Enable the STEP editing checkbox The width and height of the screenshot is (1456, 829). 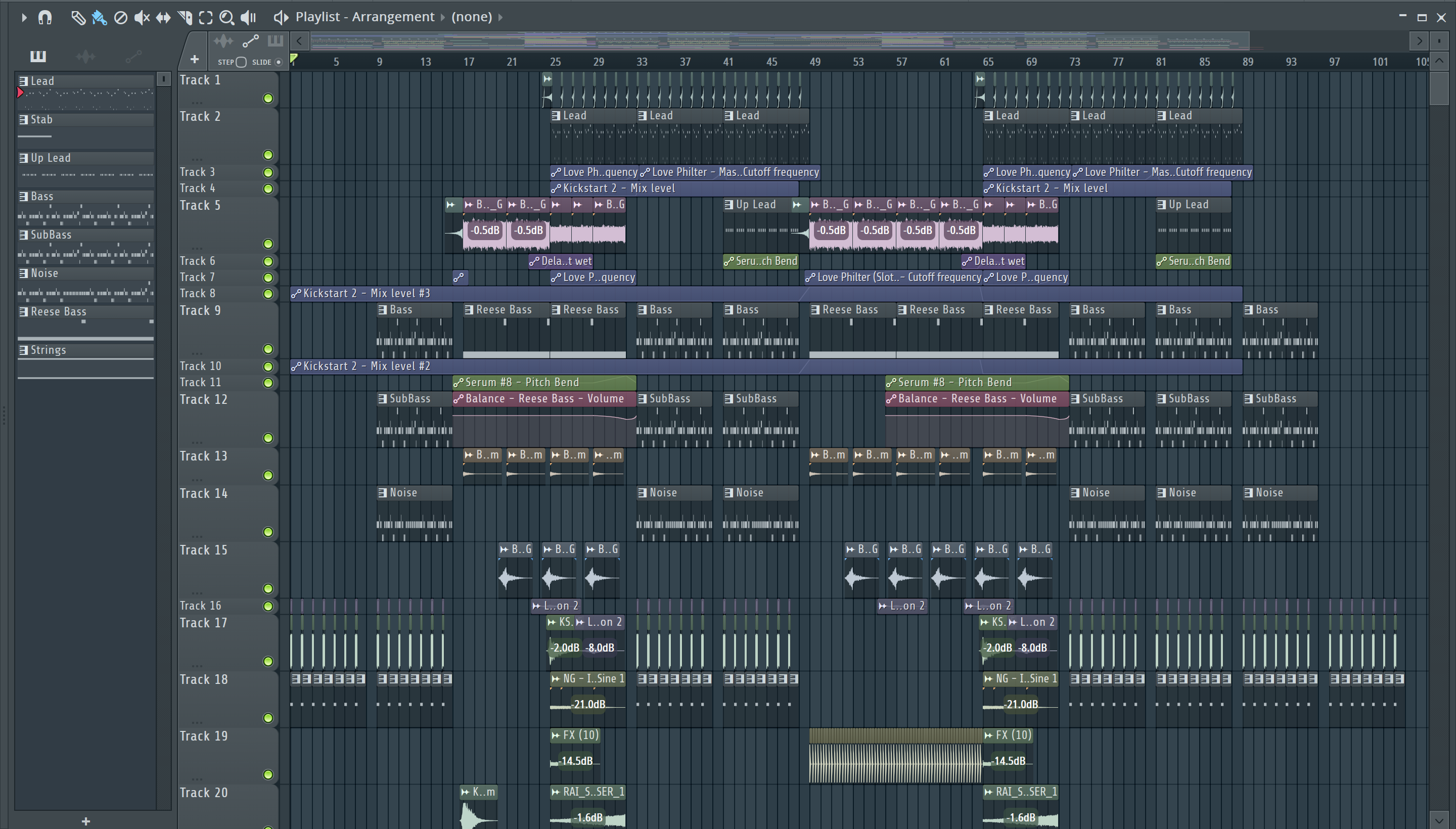pyautogui.click(x=241, y=62)
